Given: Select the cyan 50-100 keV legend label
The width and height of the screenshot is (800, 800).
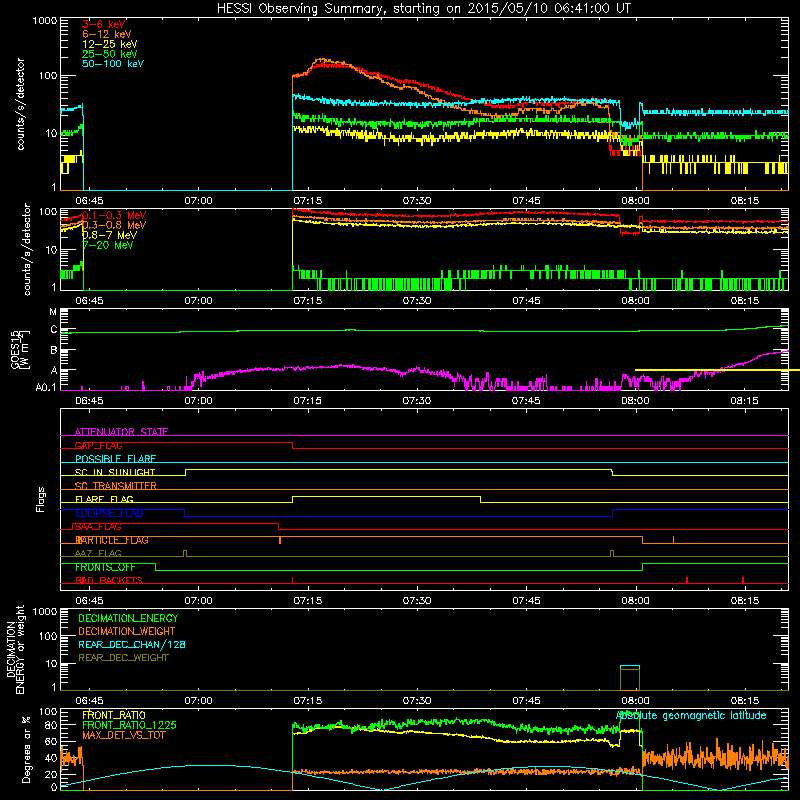Looking at the screenshot, I should point(113,64).
